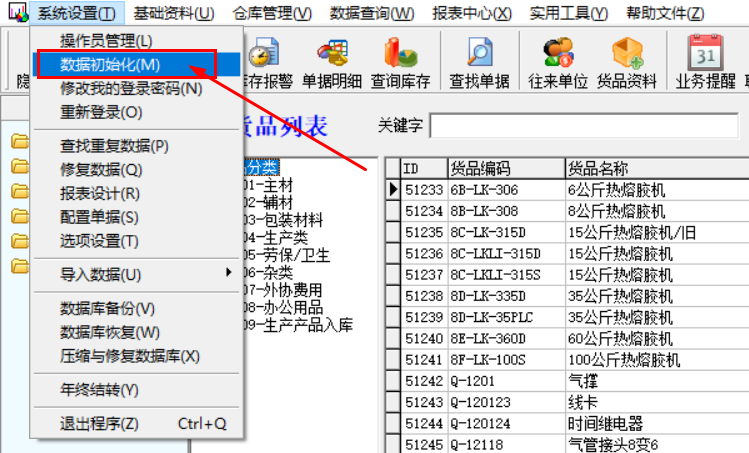Screen dimensions: 749x453
Task: Open the 仓库管理(V) menu
Action: click(x=272, y=13)
